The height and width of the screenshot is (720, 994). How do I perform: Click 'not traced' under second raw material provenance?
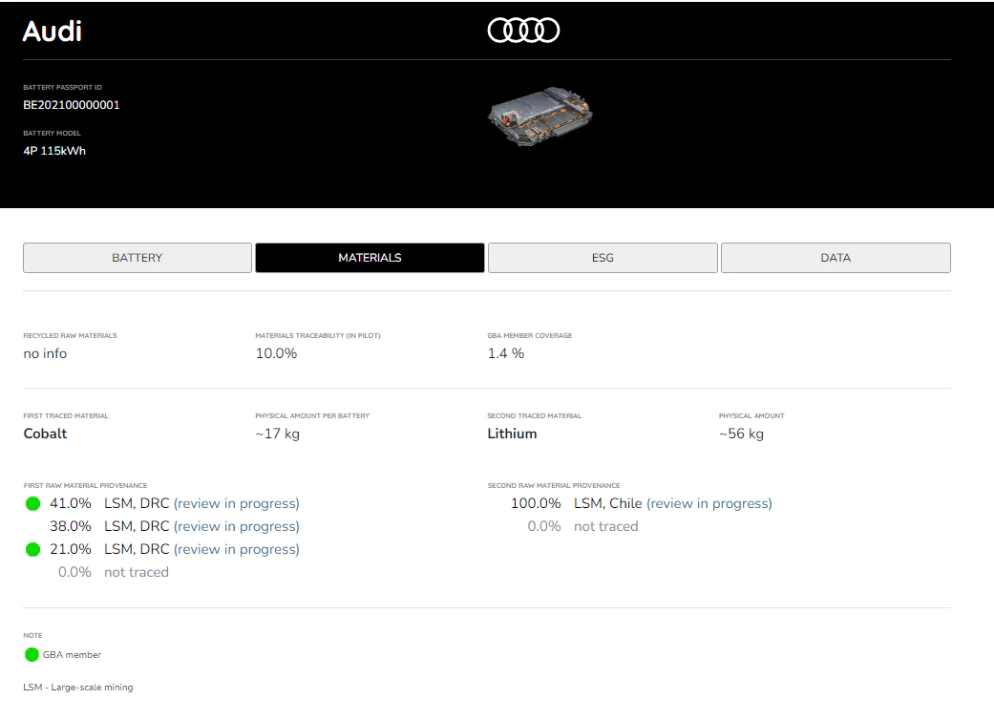point(606,526)
